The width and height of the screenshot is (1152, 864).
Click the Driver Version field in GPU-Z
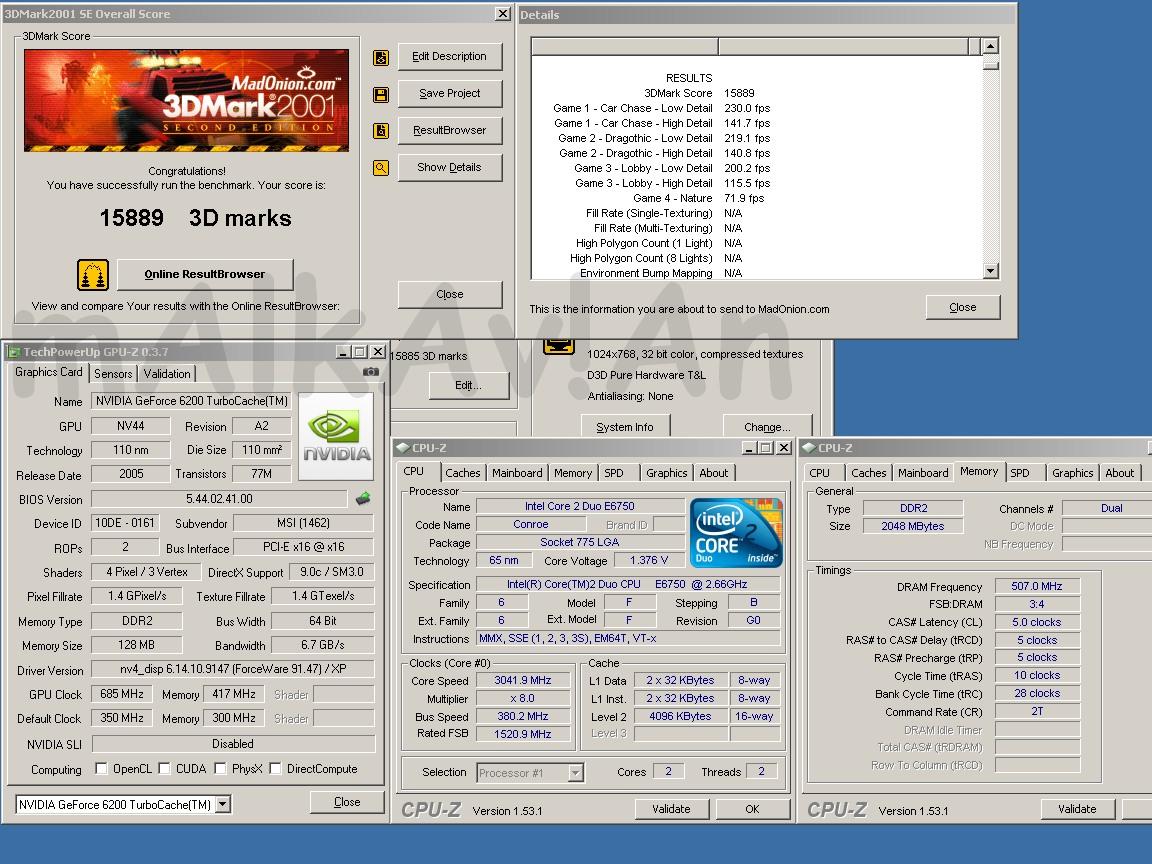coord(233,669)
